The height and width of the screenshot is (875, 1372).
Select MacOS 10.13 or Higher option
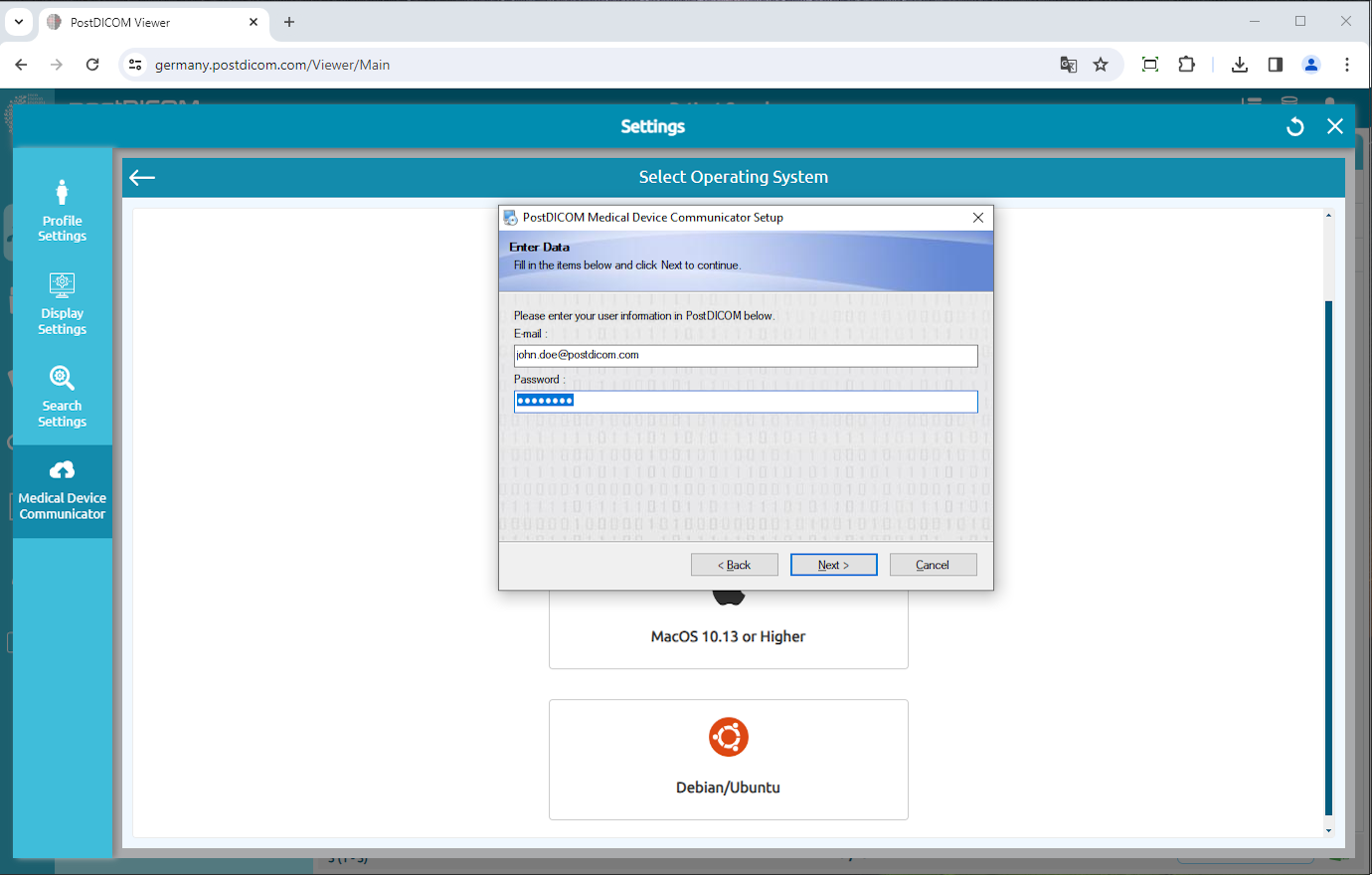click(x=728, y=629)
